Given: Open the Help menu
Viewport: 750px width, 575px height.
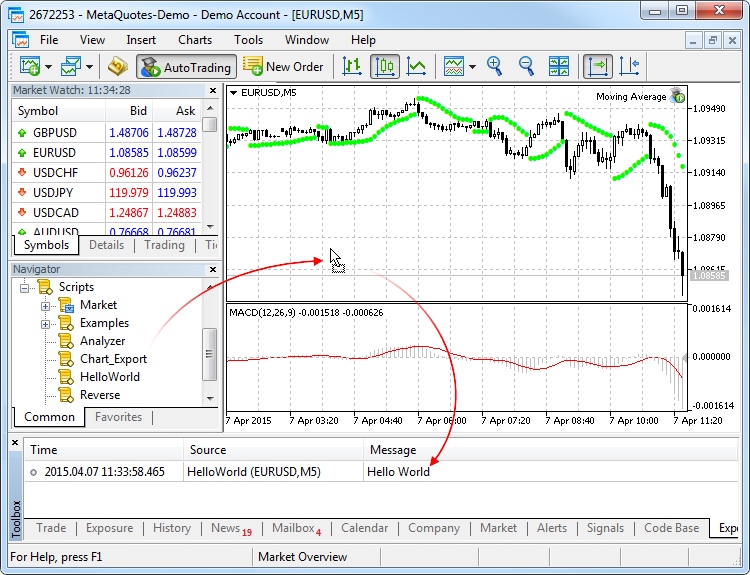Looking at the screenshot, I should (x=363, y=40).
